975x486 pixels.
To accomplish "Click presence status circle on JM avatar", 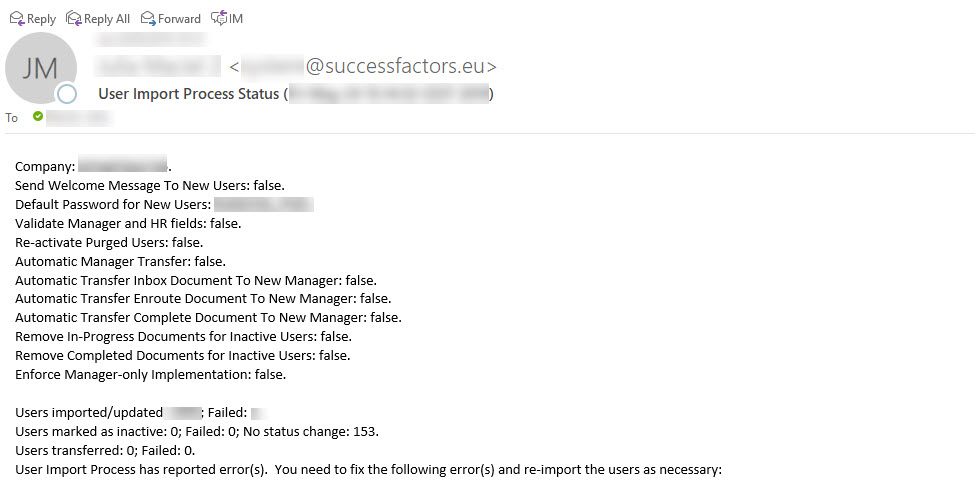I will [x=67, y=94].
